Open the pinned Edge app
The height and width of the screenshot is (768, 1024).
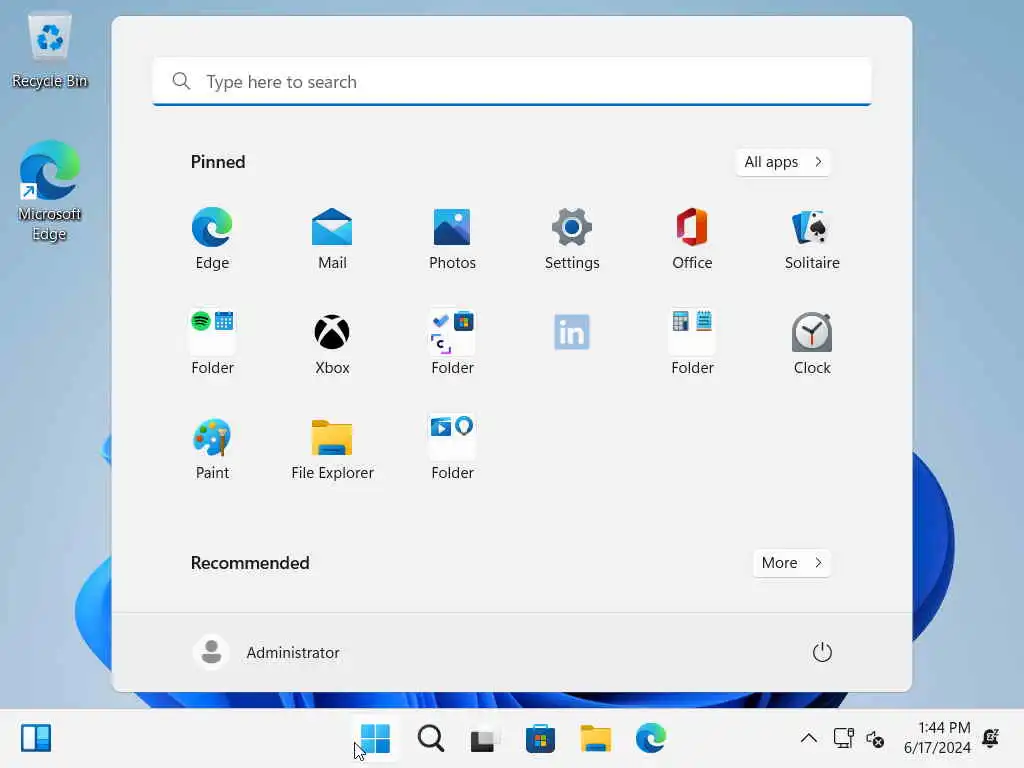point(212,238)
